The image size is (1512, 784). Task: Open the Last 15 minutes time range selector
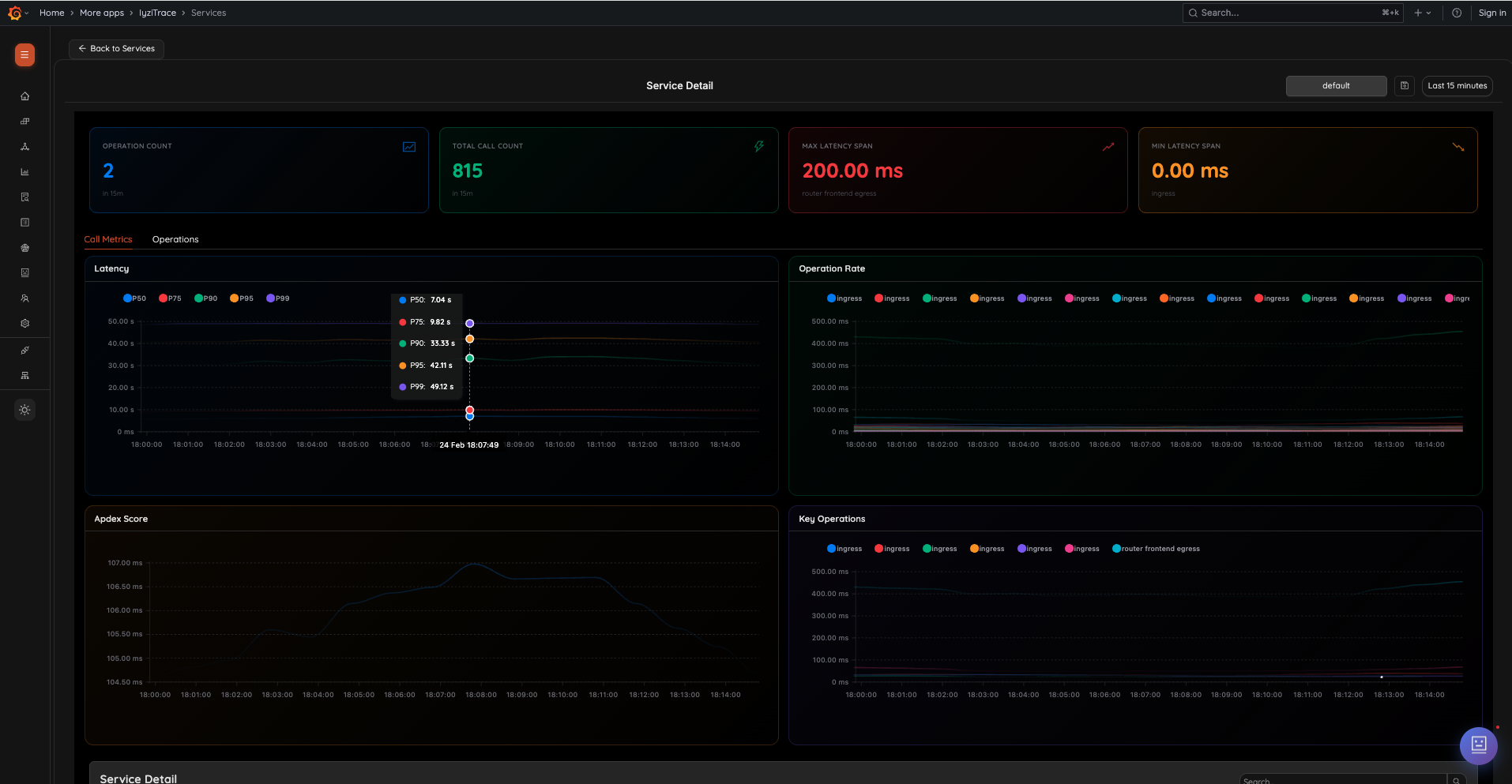click(x=1456, y=85)
